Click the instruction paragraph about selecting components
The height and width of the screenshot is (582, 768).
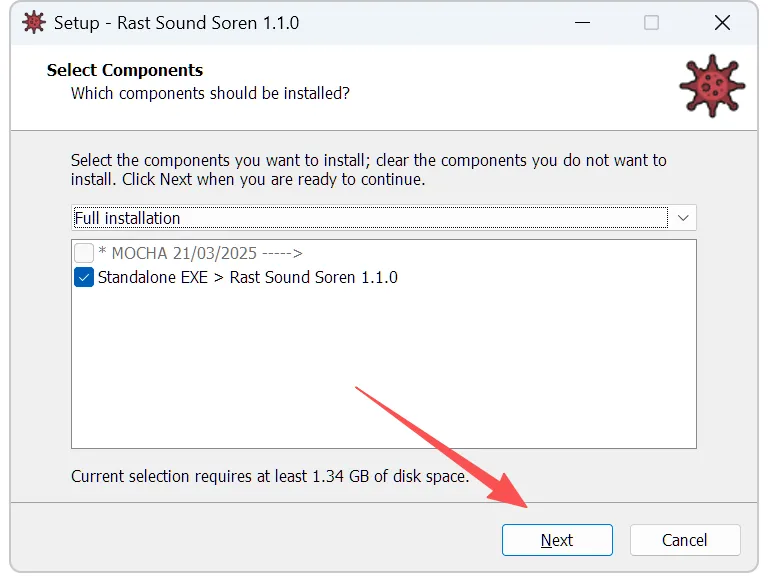(368, 170)
